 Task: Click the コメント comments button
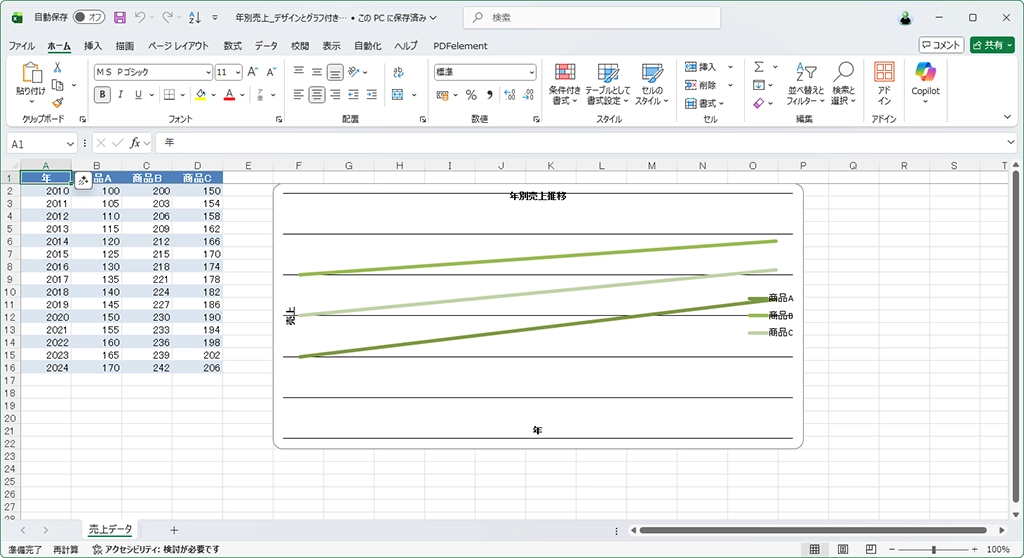[941, 45]
